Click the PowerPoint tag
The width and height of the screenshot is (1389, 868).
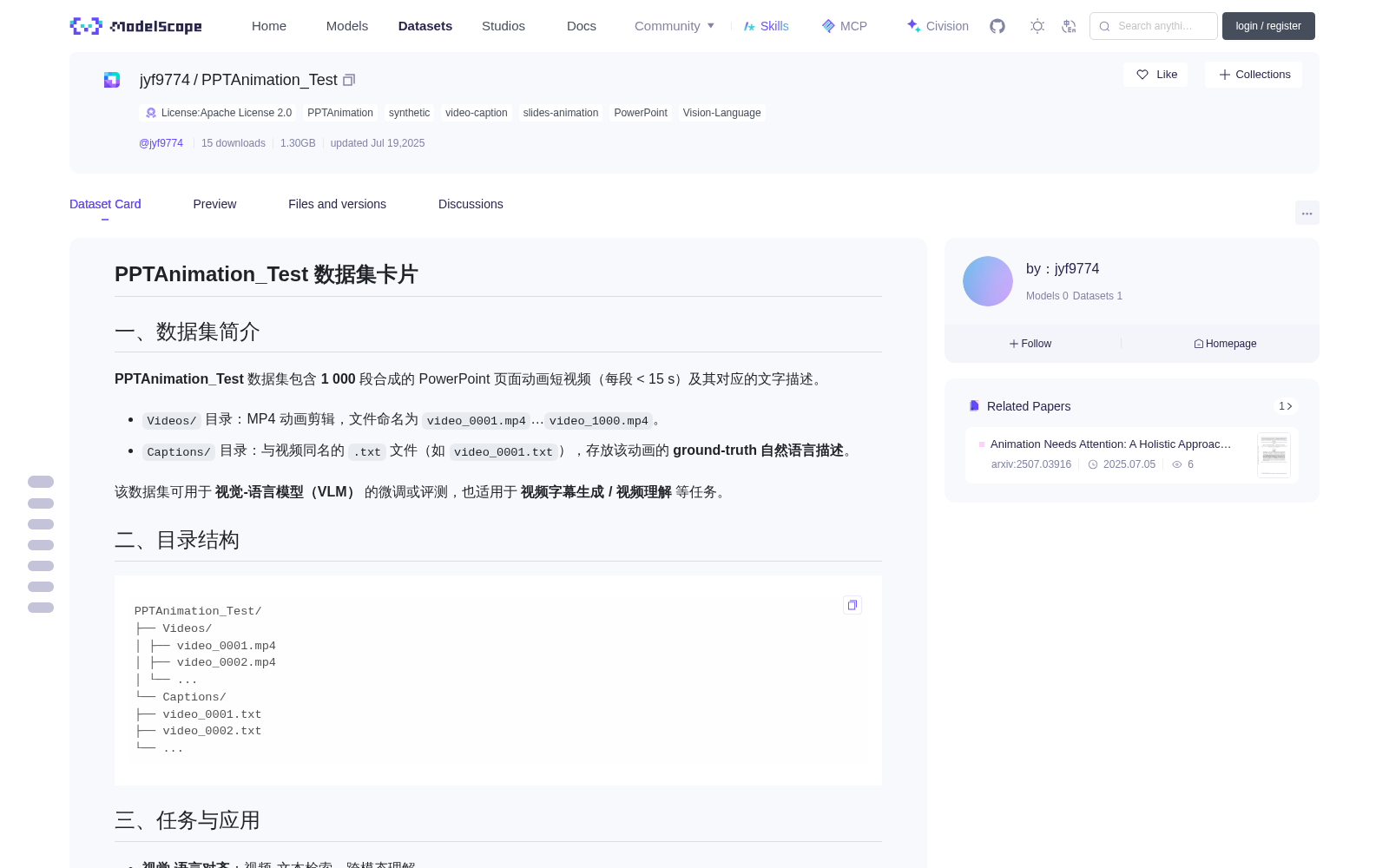click(641, 113)
